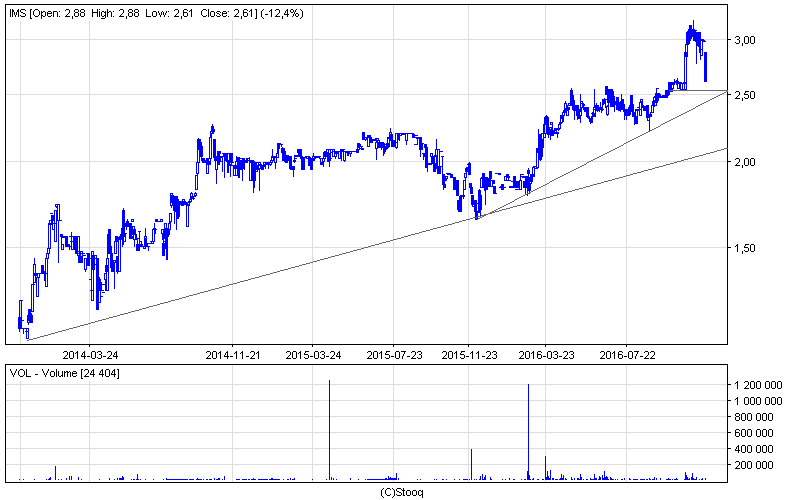Select the 1 200 000 volume axis label
Viewport: 800px width, 500px height.
[758, 385]
